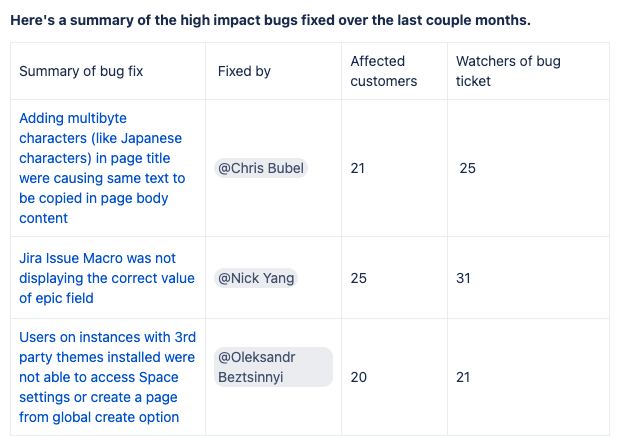Click the @Oleksandr Beztsinnyi mention
631x436 pixels.
click(x=272, y=367)
